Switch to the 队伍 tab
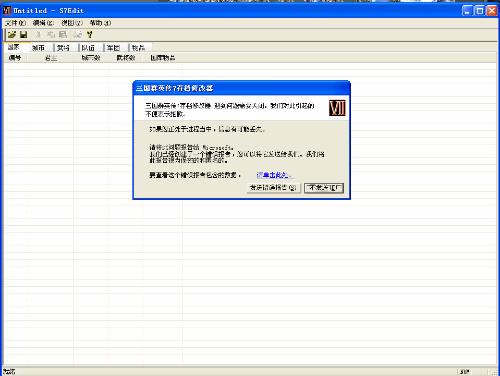 point(88,48)
